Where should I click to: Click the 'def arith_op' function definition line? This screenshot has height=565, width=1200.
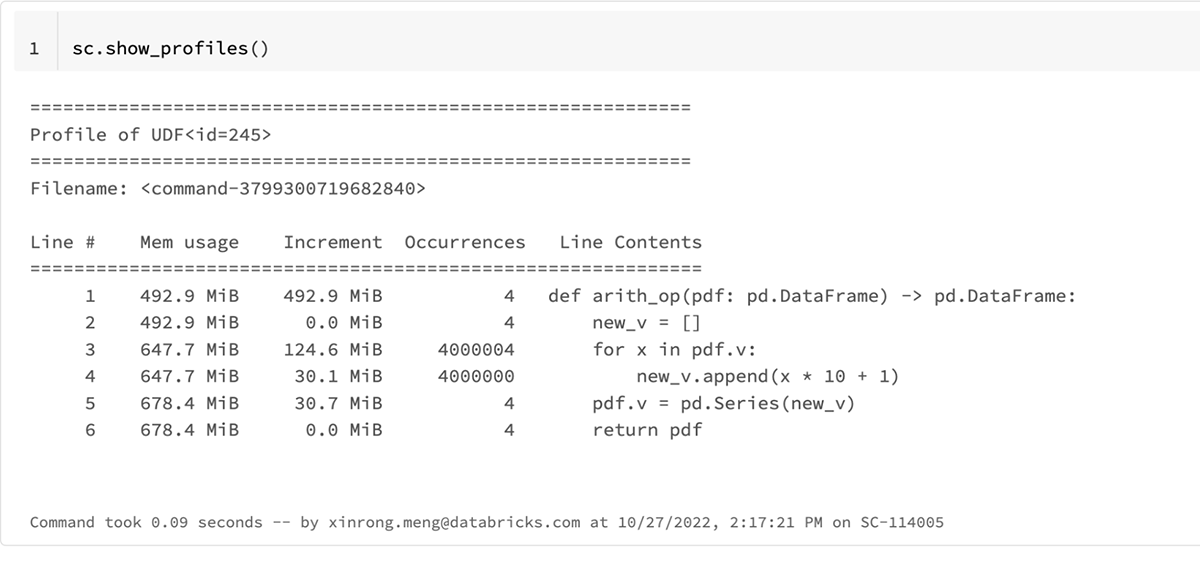pos(811,296)
